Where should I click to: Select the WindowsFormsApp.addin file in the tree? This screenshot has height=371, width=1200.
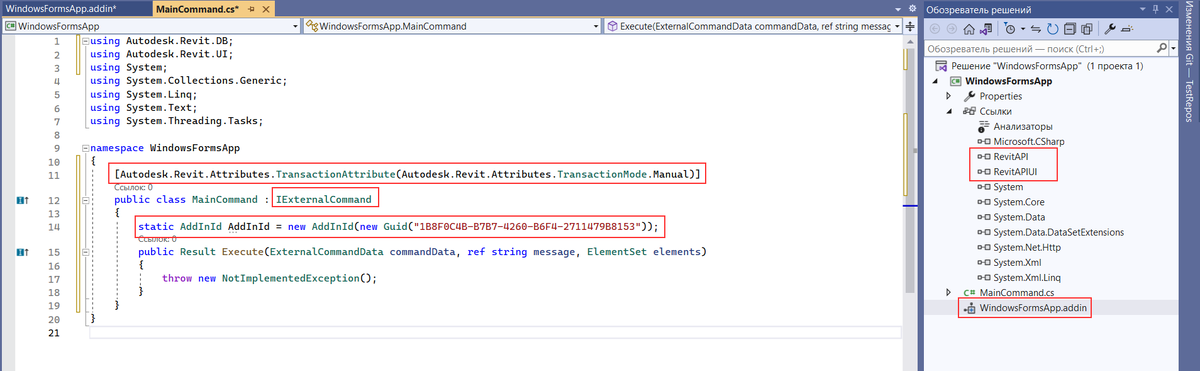coord(1034,308)
